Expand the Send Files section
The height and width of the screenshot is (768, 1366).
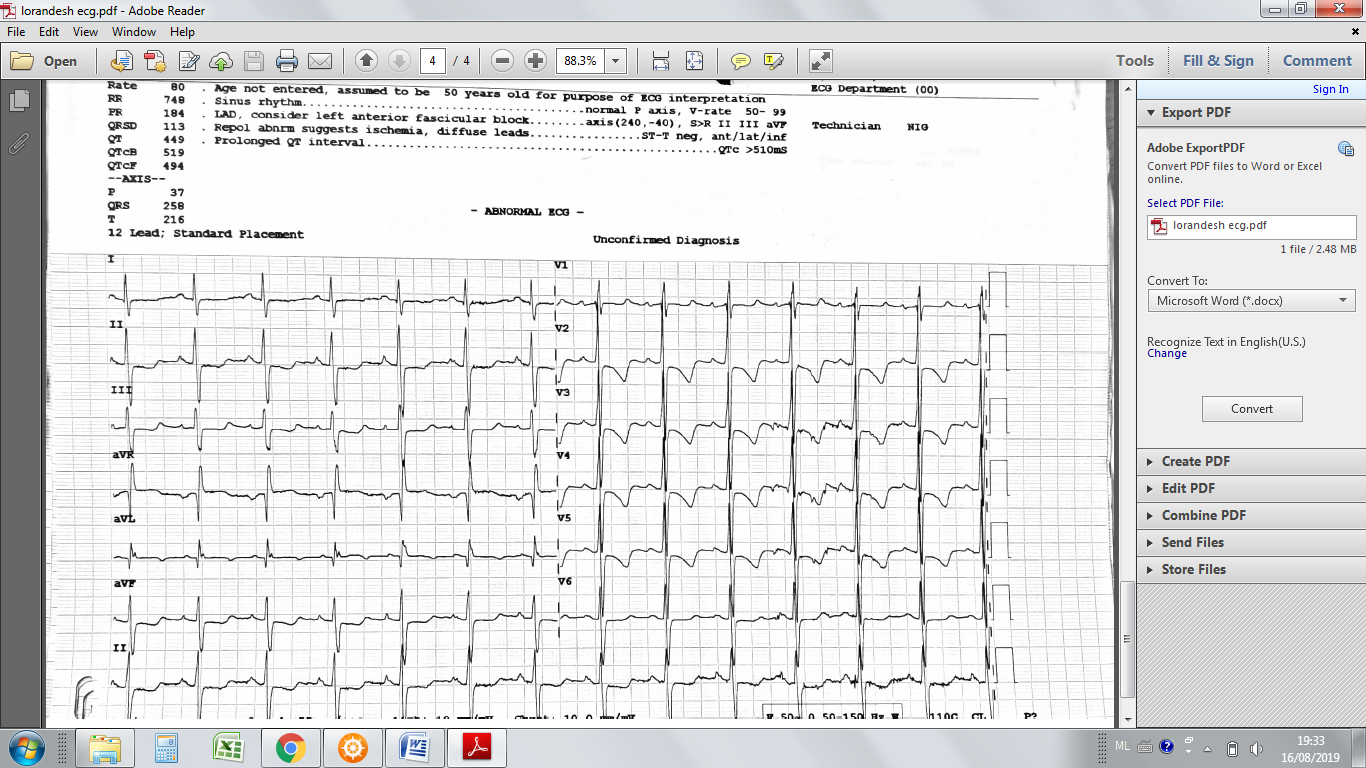pos(1251,542)
